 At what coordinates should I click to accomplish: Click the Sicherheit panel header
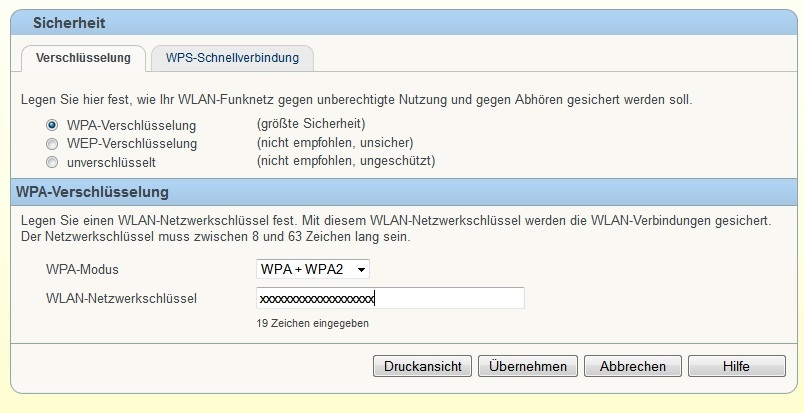69,22
